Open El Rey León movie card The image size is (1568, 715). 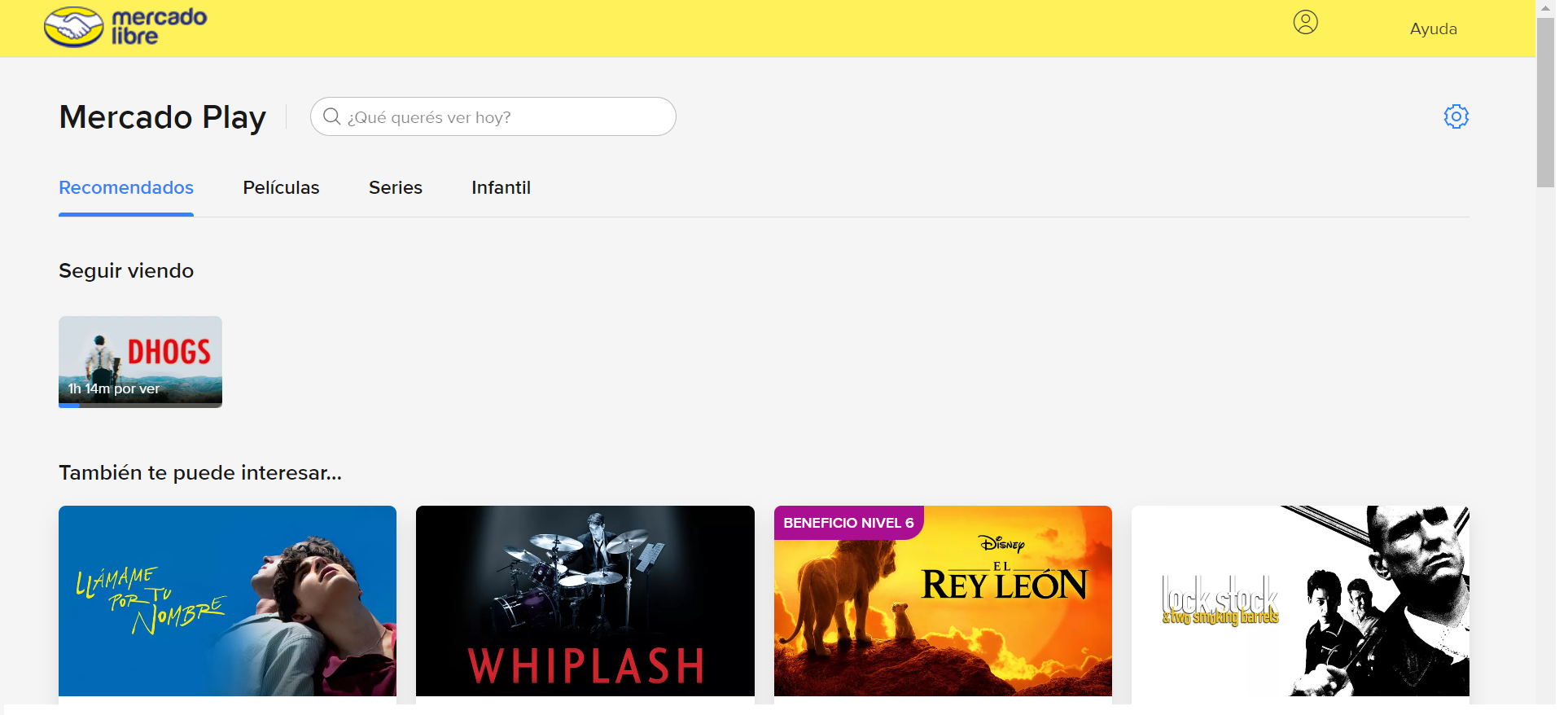943,601
